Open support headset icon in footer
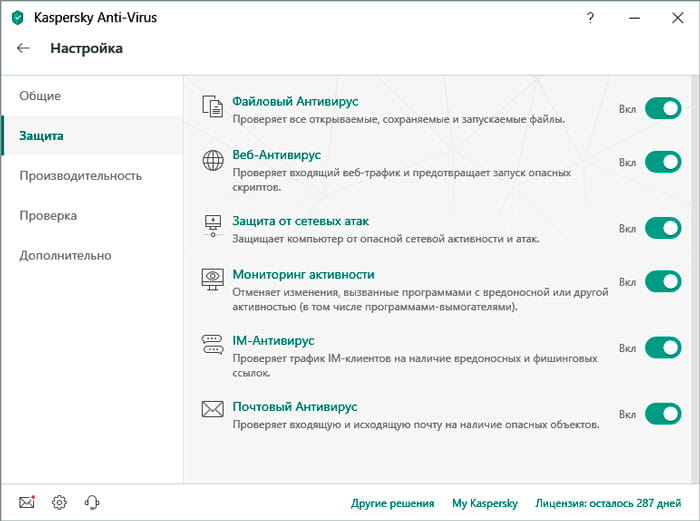This screenshot has width=700, height=521. [x=92, y=502]
